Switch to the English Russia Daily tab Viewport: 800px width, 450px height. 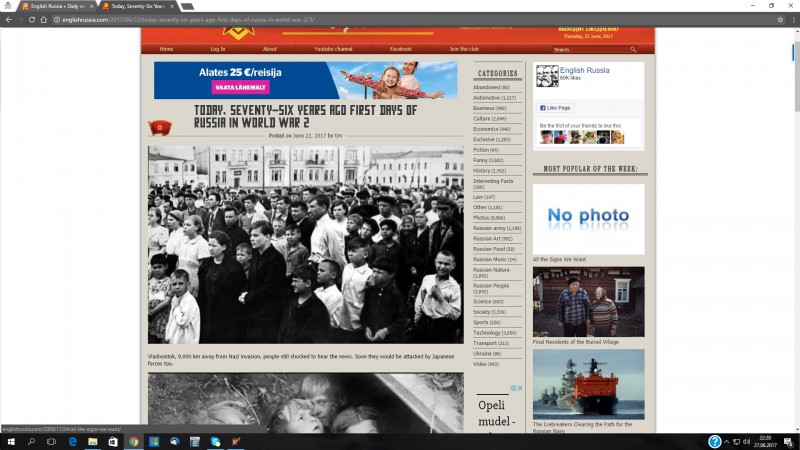[55, 6]
